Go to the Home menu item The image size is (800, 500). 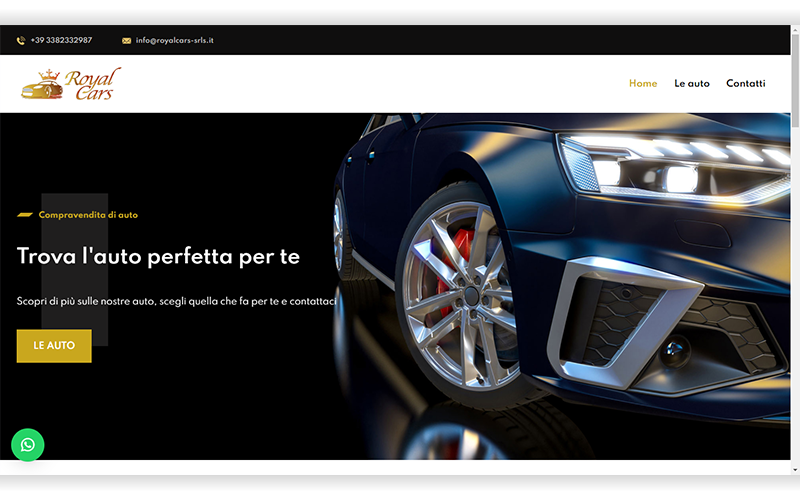(x=643, y=83)
